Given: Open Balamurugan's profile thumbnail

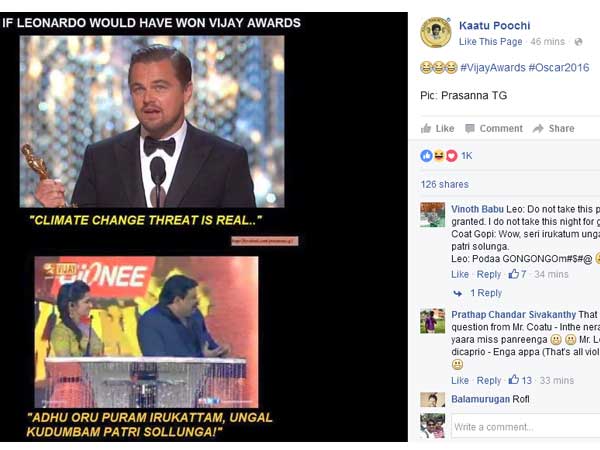Looking at the screenshot, I should 432,399.
